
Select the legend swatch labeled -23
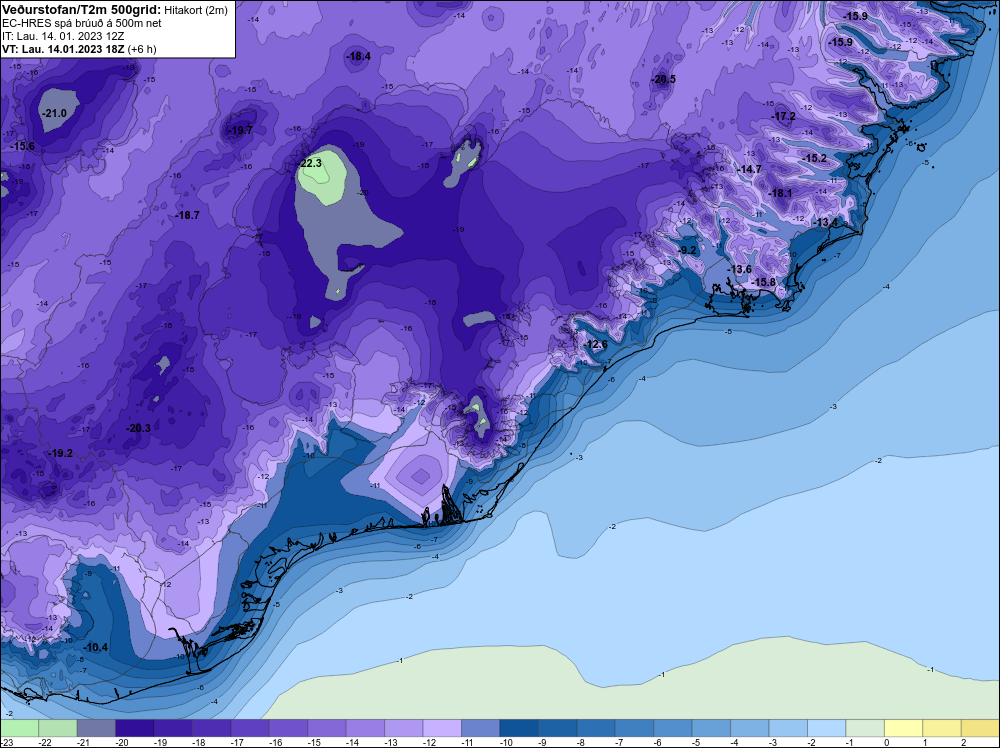[19, 728]
